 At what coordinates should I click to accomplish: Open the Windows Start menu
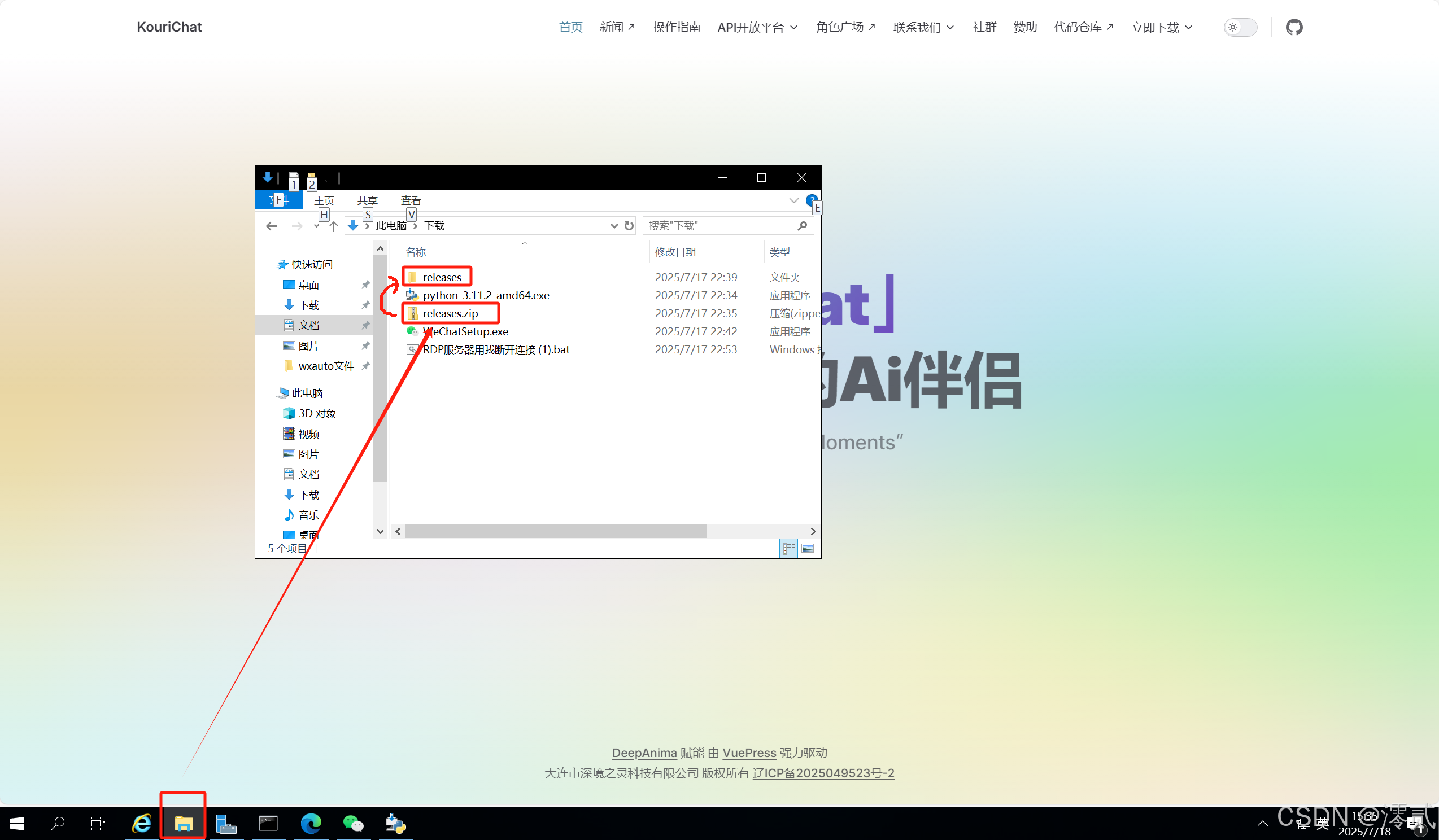coord(17,824)
